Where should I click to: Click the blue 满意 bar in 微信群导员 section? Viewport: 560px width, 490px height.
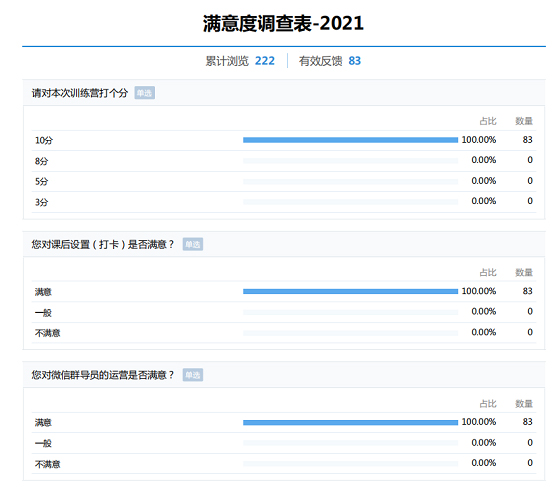click(x=350, y=422)
